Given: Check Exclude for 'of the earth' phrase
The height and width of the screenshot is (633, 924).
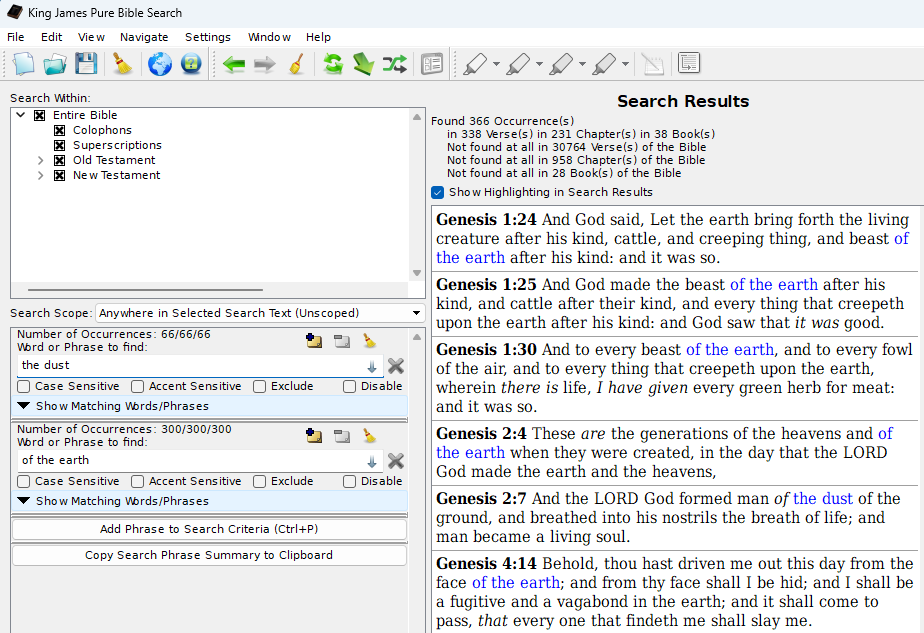Looking at the screenshot, I should point(260,481).
